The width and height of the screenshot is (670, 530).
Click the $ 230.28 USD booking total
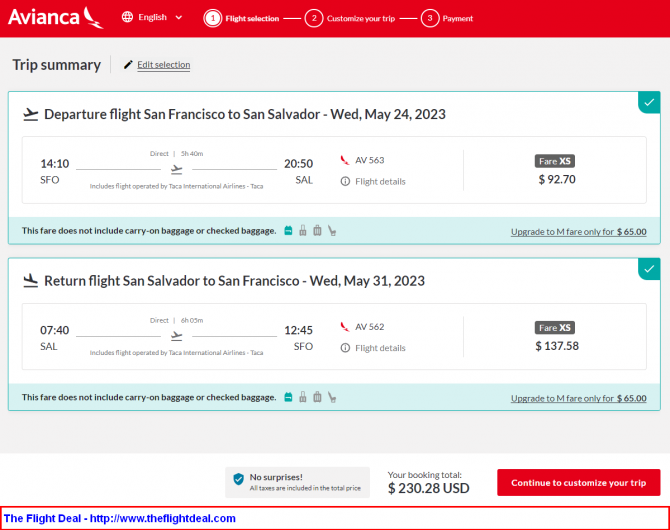(429, 488)
